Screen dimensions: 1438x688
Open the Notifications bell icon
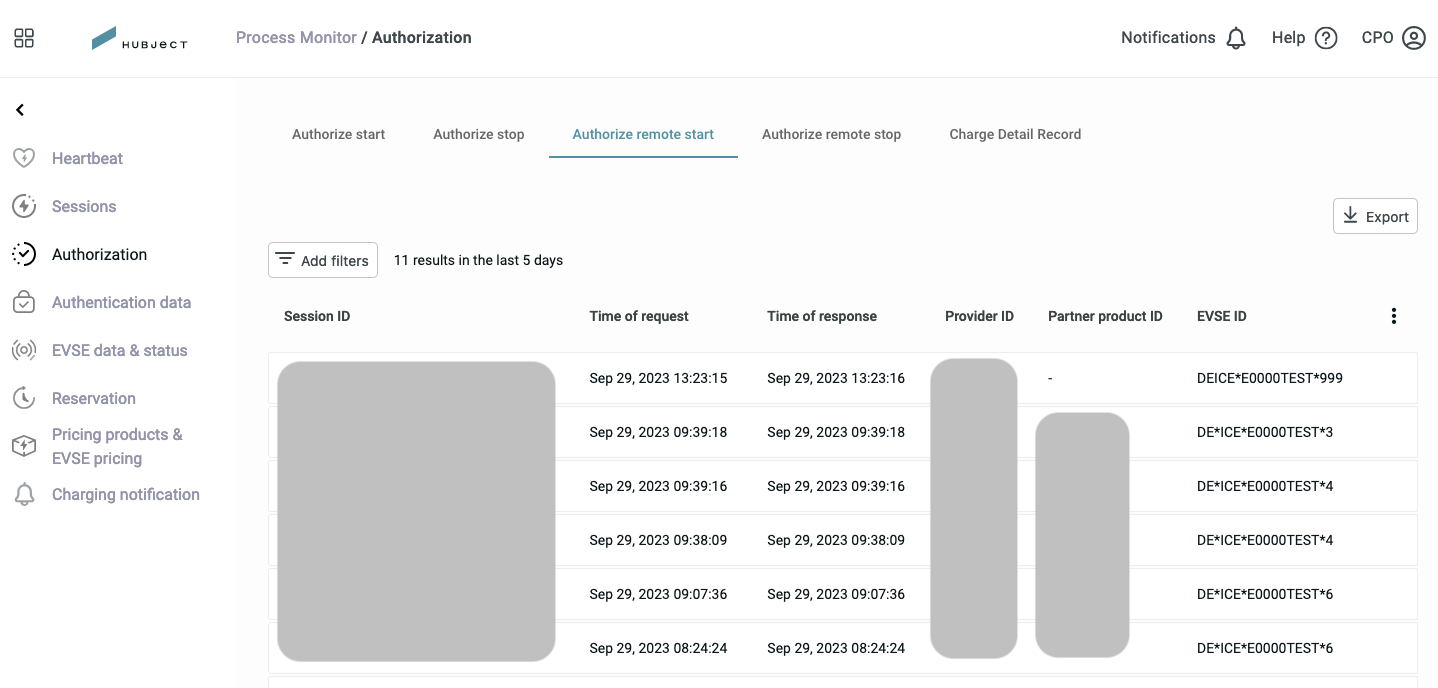tap(1236, 38)
